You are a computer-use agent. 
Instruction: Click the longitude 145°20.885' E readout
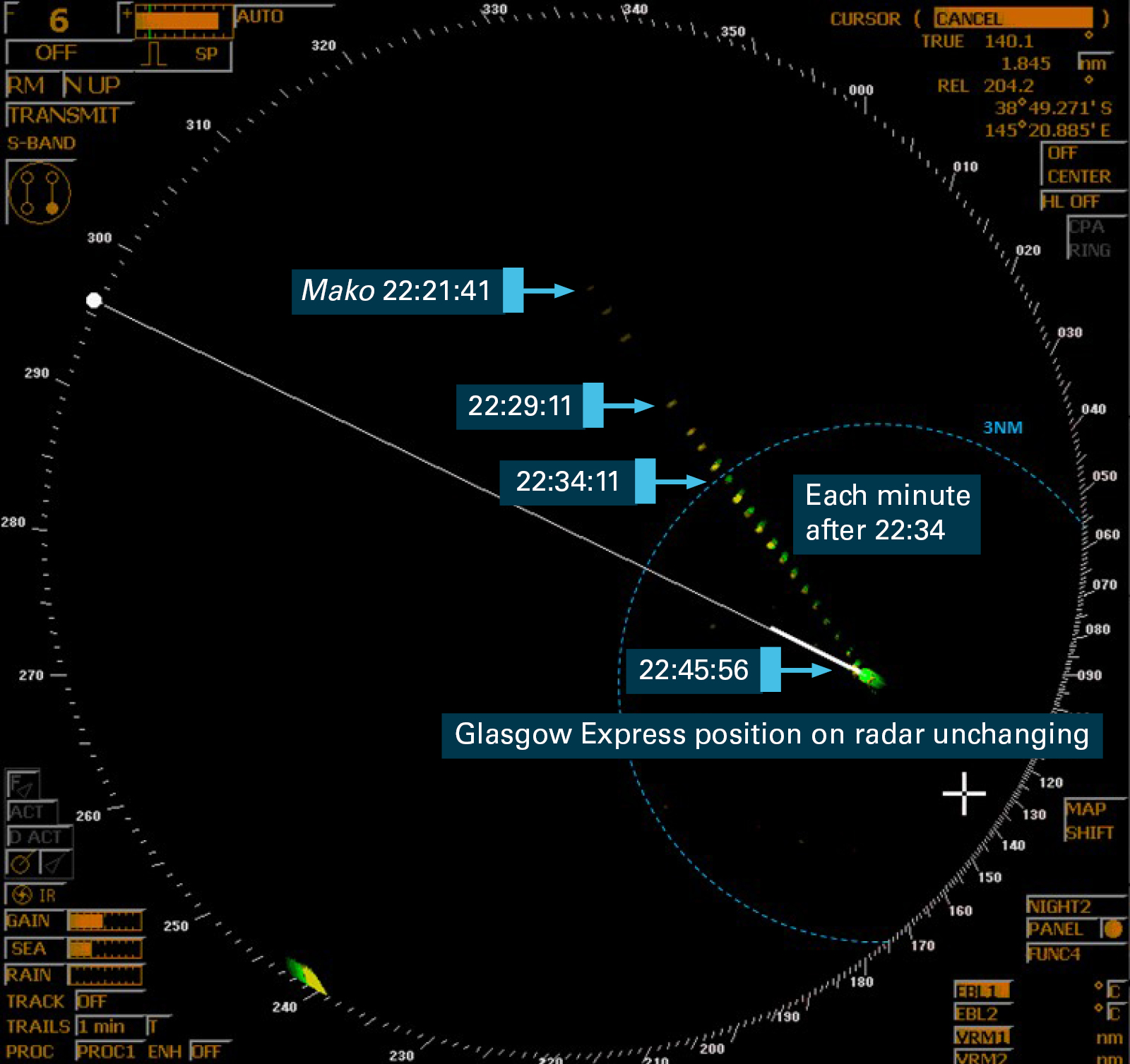coord(1047,130)
